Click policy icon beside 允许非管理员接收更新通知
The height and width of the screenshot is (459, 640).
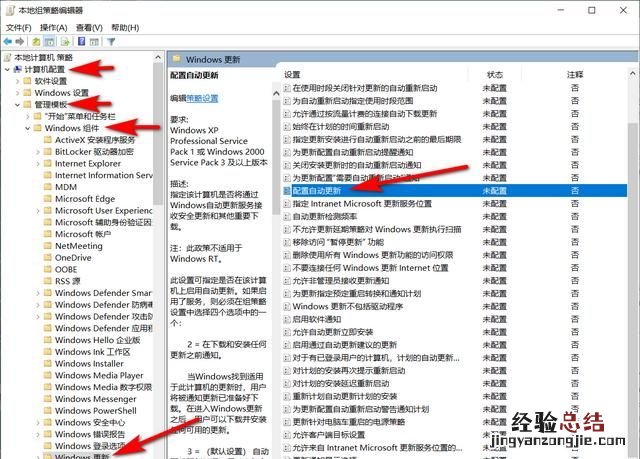[287, 281]
